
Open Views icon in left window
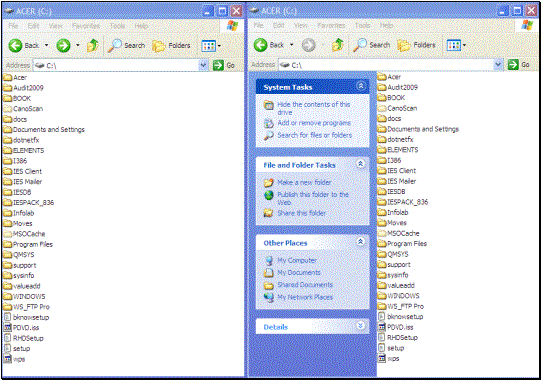(x=209, y=46)
